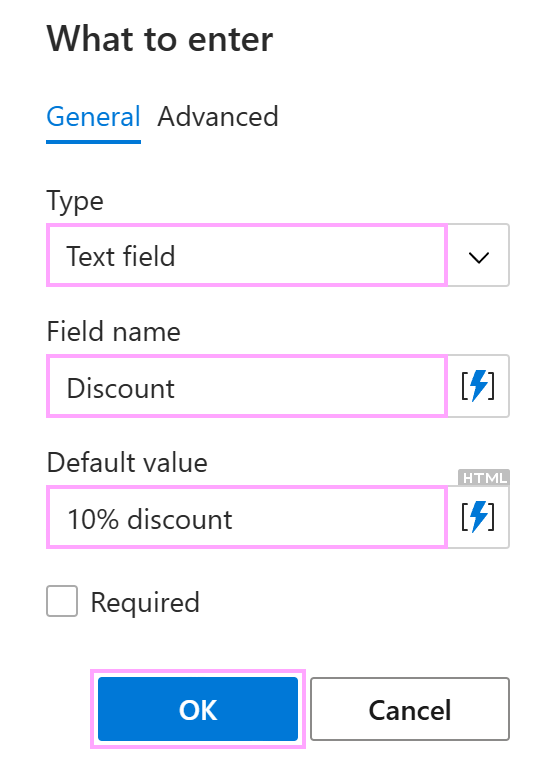The height and width of the screenshot is (766, 554).
Task: Select the 'Type' label
Action: click(x=75, y=201)
